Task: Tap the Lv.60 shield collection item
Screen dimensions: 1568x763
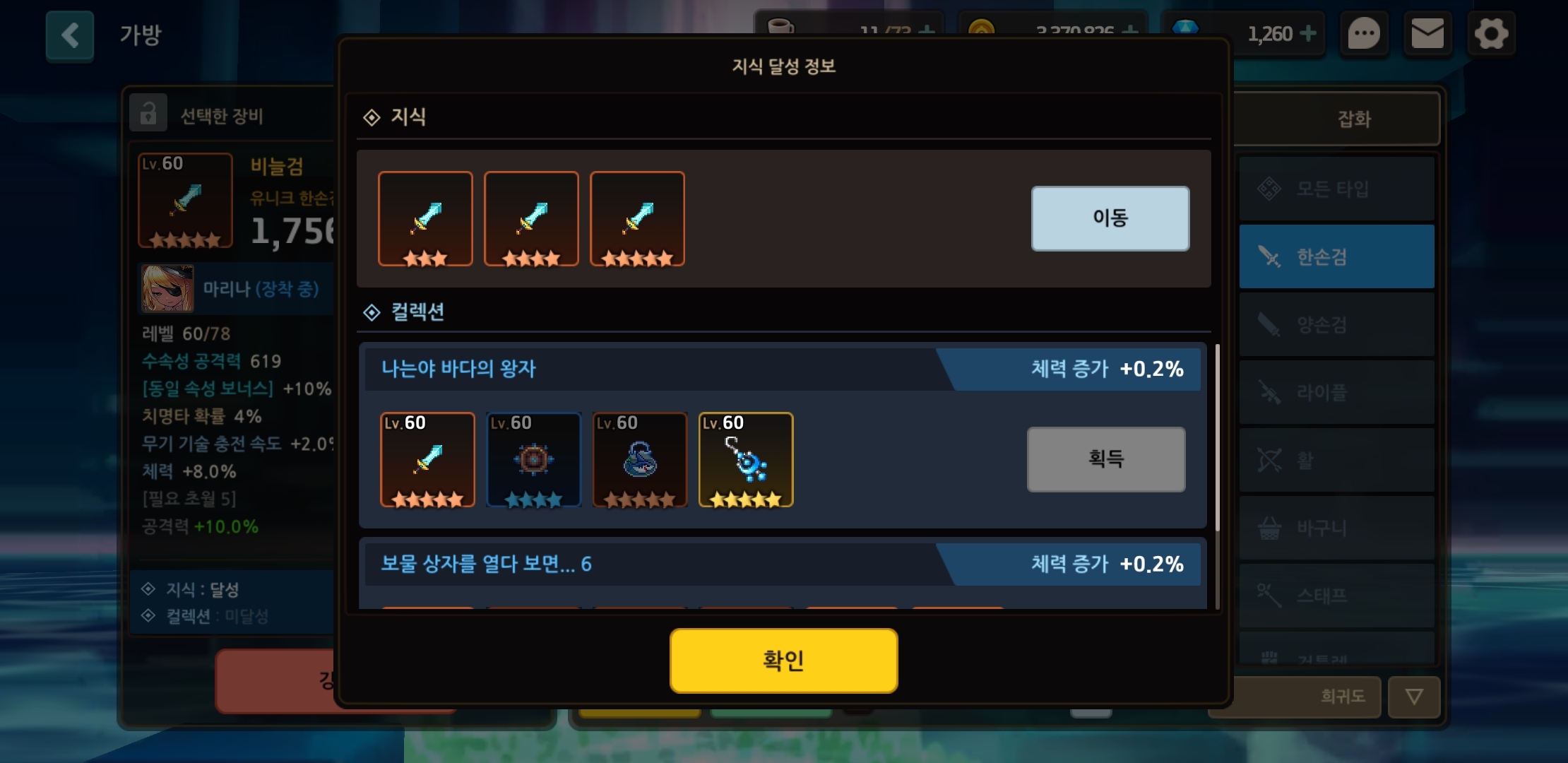Action: coord(534,460)
